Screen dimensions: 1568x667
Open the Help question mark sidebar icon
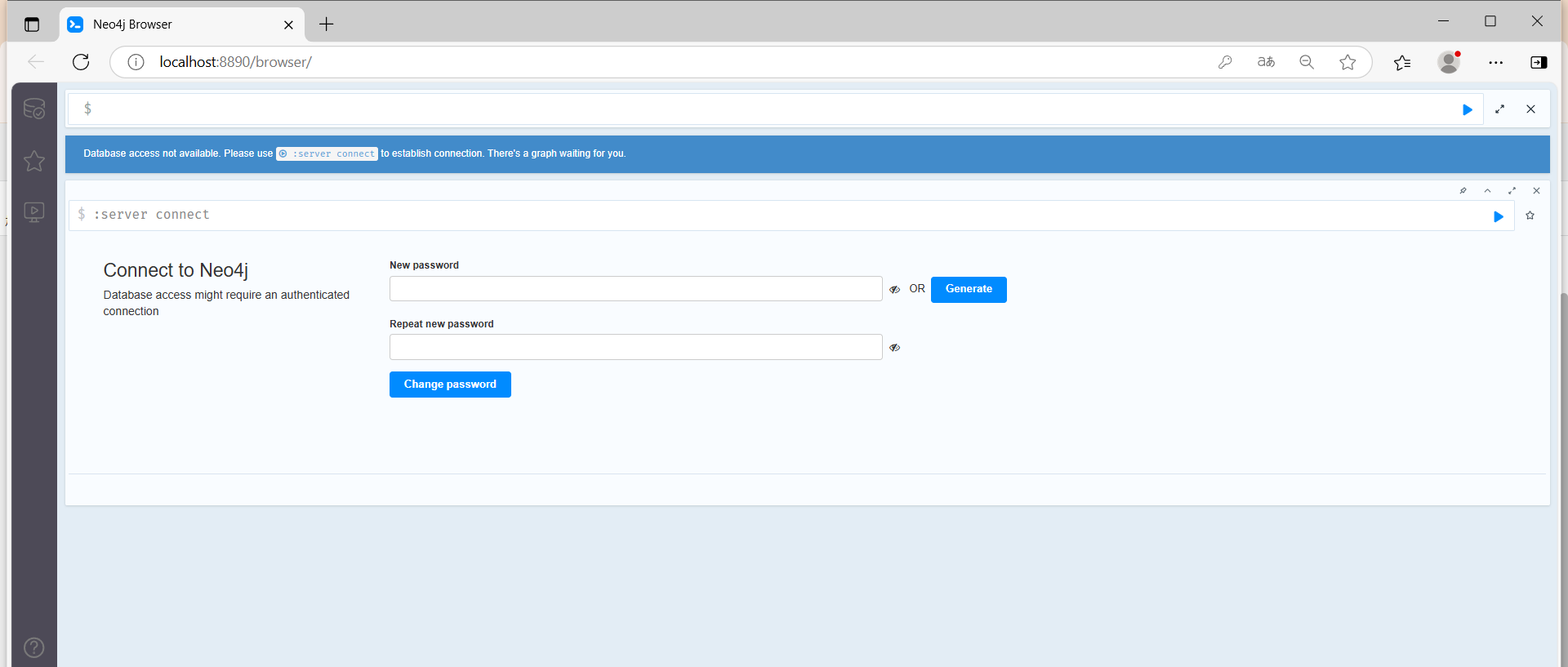point(34,647)
